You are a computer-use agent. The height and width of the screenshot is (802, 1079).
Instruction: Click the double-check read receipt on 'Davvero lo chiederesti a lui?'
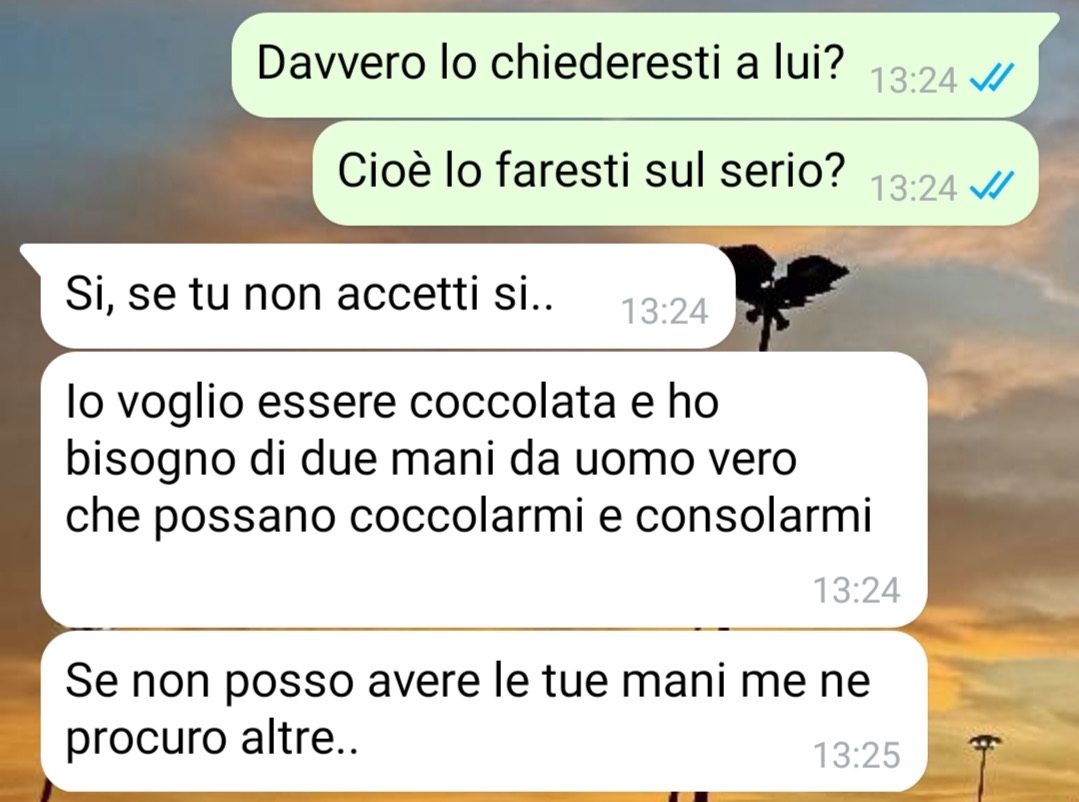click(x=992, y=78)
